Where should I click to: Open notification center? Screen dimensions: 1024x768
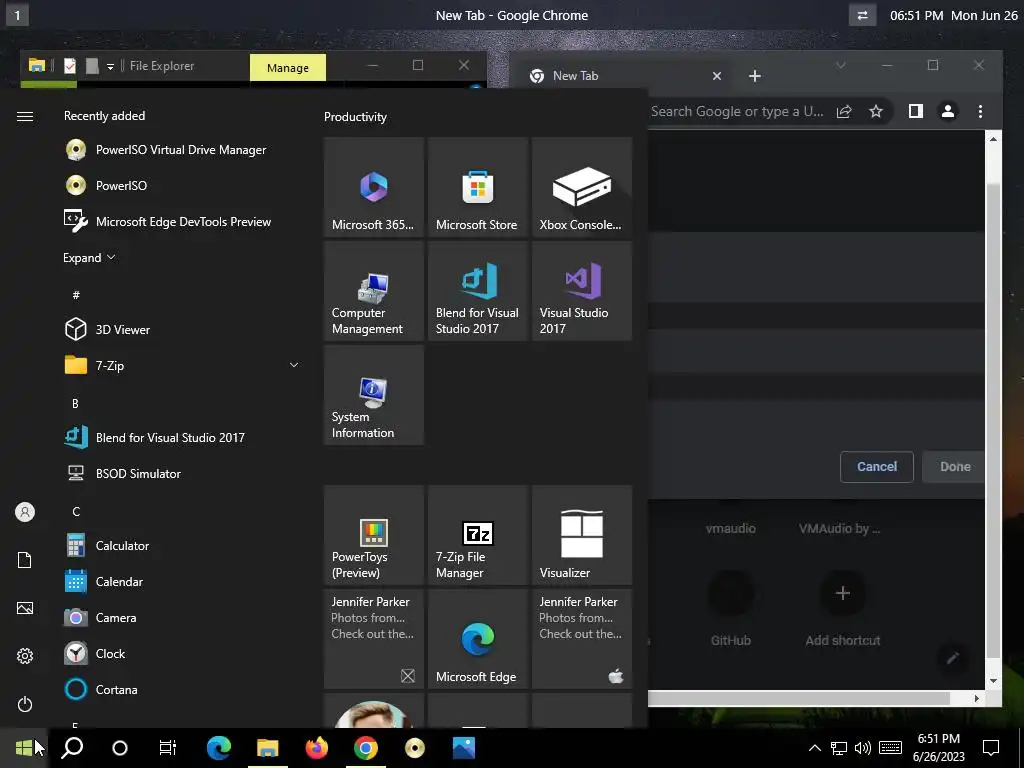991,748
